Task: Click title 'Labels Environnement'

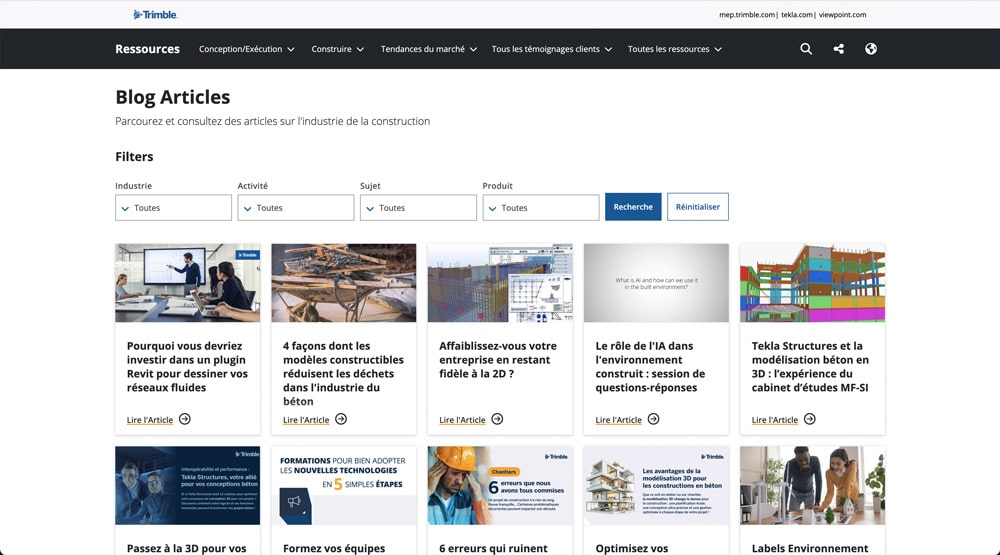Action: 810,549
